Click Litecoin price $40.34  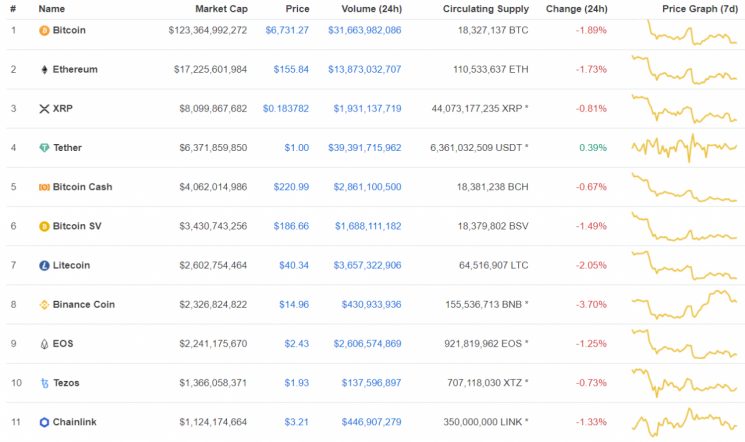[x=294, y=265]
